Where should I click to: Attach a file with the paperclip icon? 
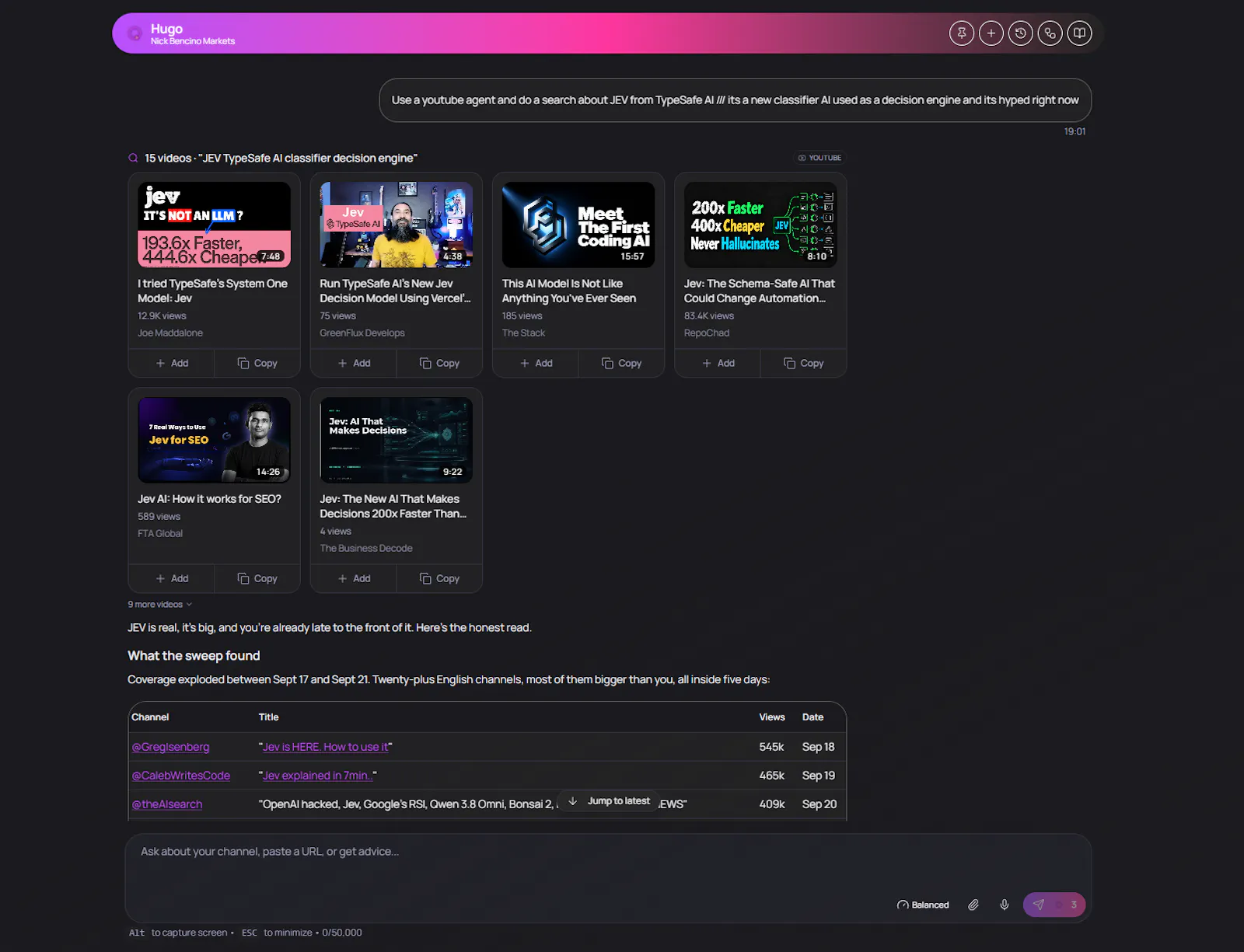pos(973,905)
